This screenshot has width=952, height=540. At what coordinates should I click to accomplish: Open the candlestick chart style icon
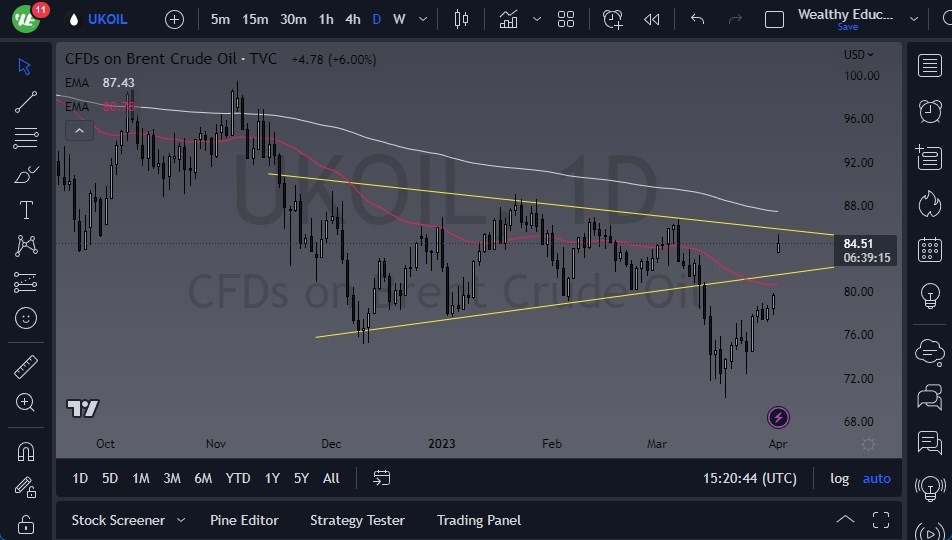pos(461,19)
